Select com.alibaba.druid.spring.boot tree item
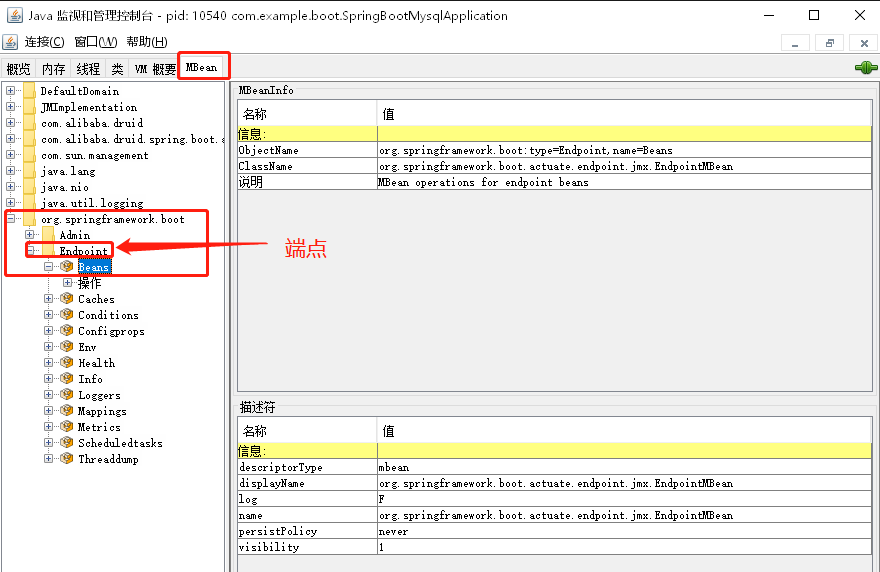The width and height of the screenshot is (880, 572). coord(132,139)
